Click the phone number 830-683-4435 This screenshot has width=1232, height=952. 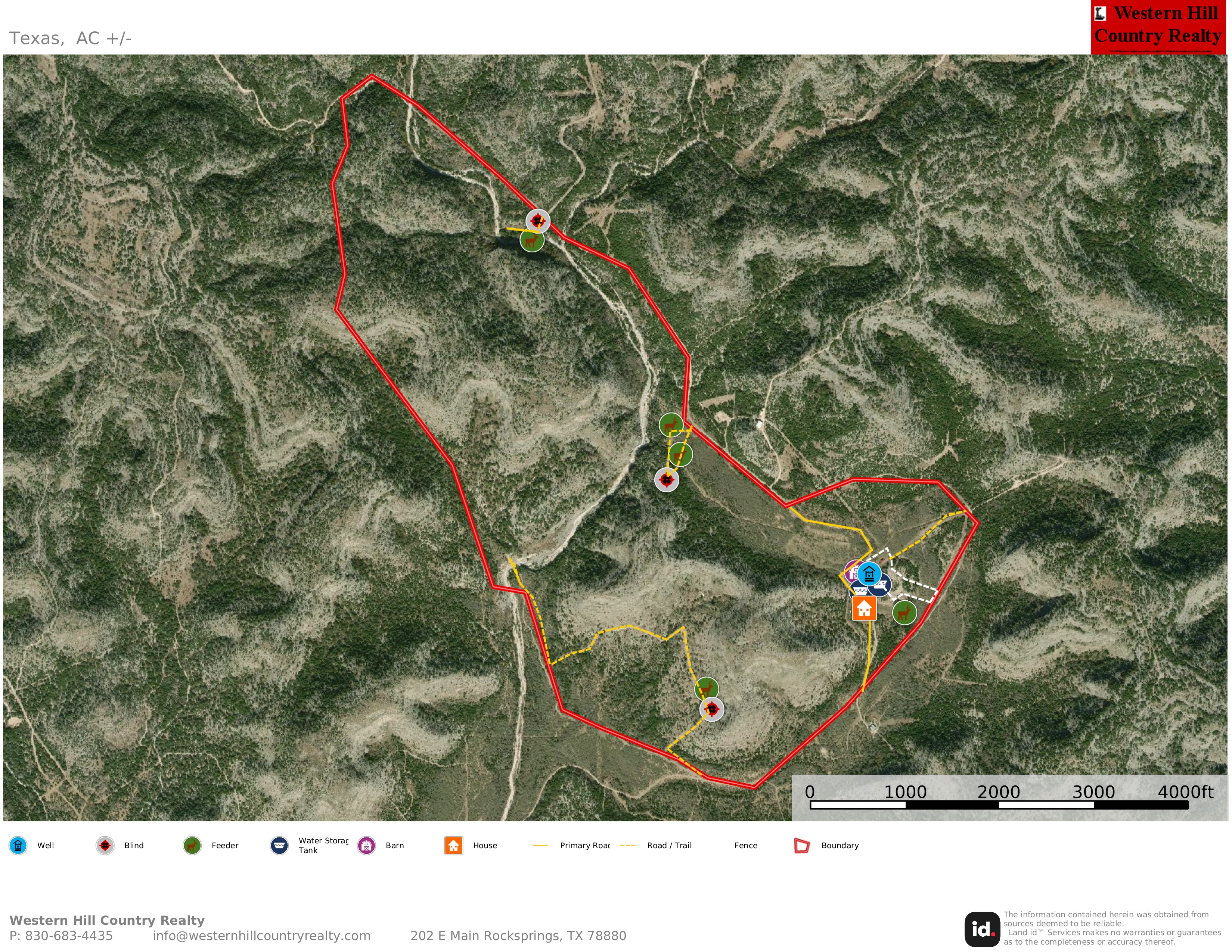69,936
